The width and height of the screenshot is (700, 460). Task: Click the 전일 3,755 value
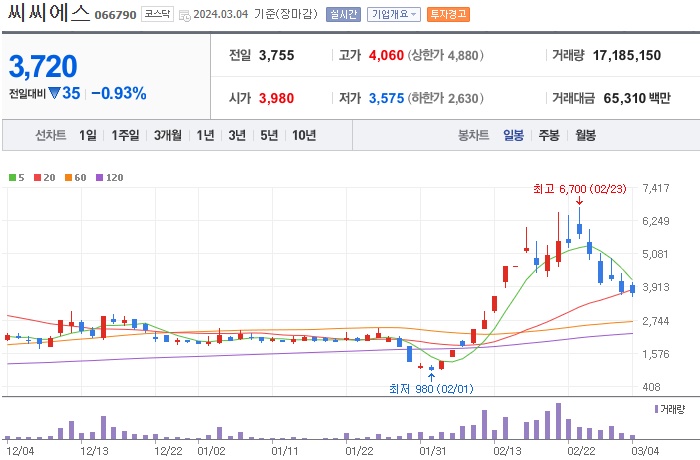tap(276, 55)
